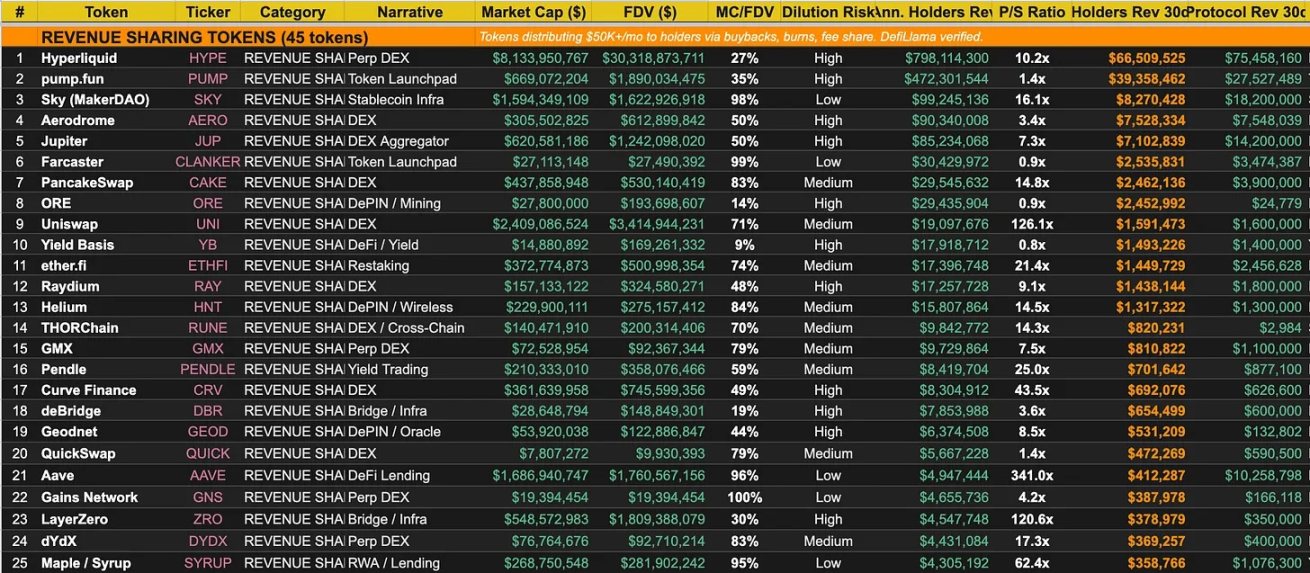
Task: Select the Hyperliquid token cell
Action: (x=79, y=58)
